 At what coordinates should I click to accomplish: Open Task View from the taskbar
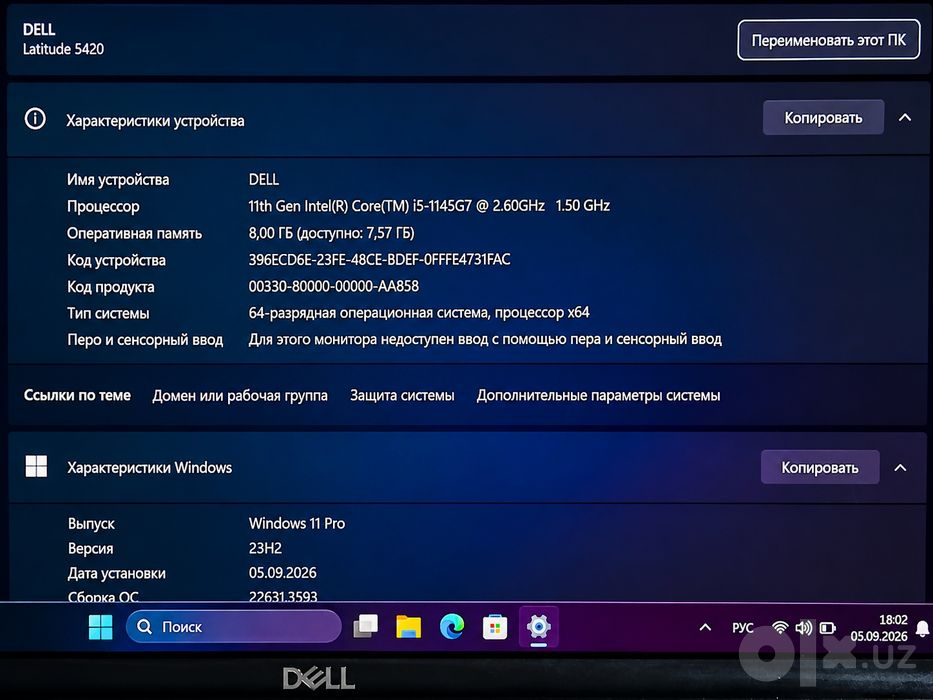(365, 626)
